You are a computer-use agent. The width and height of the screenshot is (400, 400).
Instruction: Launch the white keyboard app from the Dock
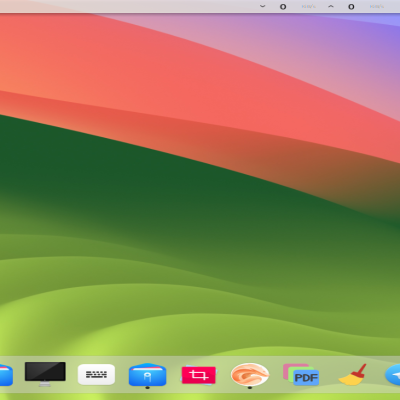96,375
